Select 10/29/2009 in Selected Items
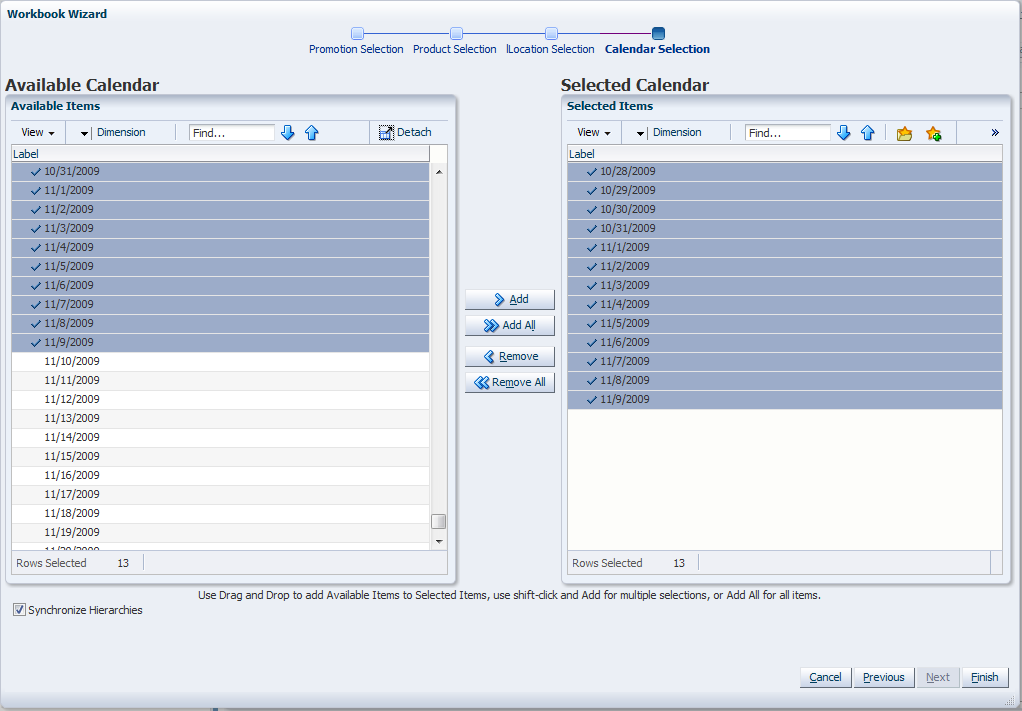The height and width of the screenshot is (711, 1022). [x=785, y=190]
